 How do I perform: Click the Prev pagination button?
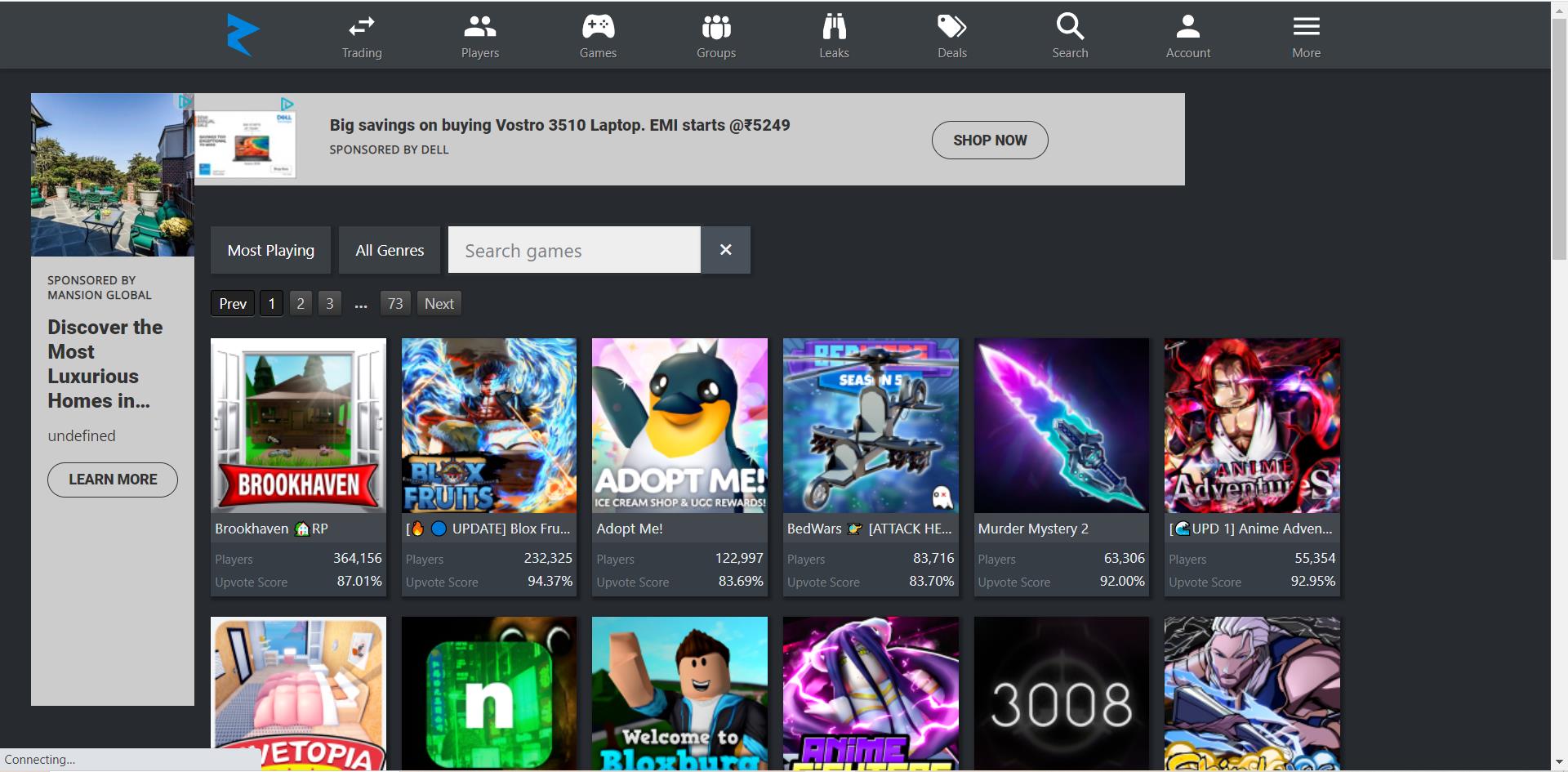pos(233,304)
